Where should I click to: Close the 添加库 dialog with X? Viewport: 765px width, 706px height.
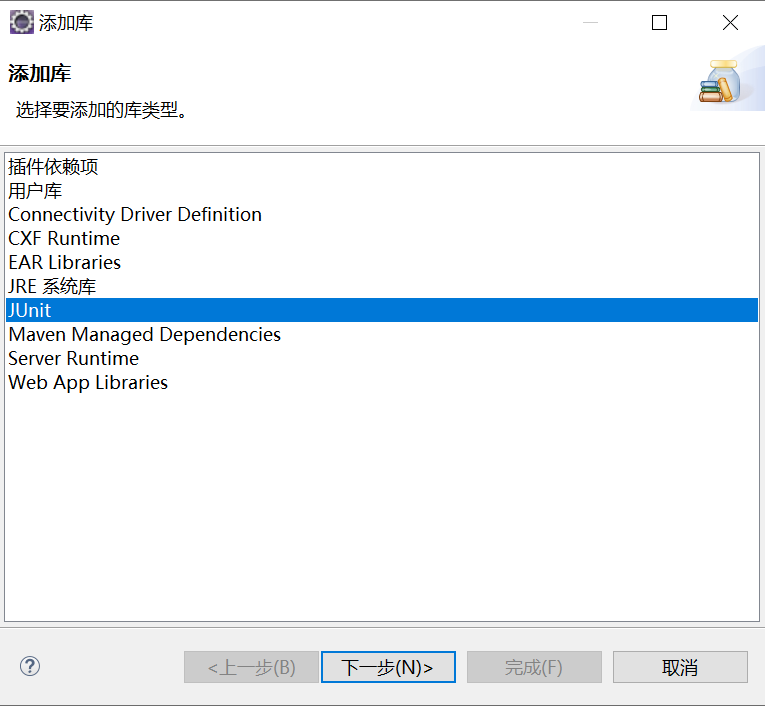click(730, 22)
